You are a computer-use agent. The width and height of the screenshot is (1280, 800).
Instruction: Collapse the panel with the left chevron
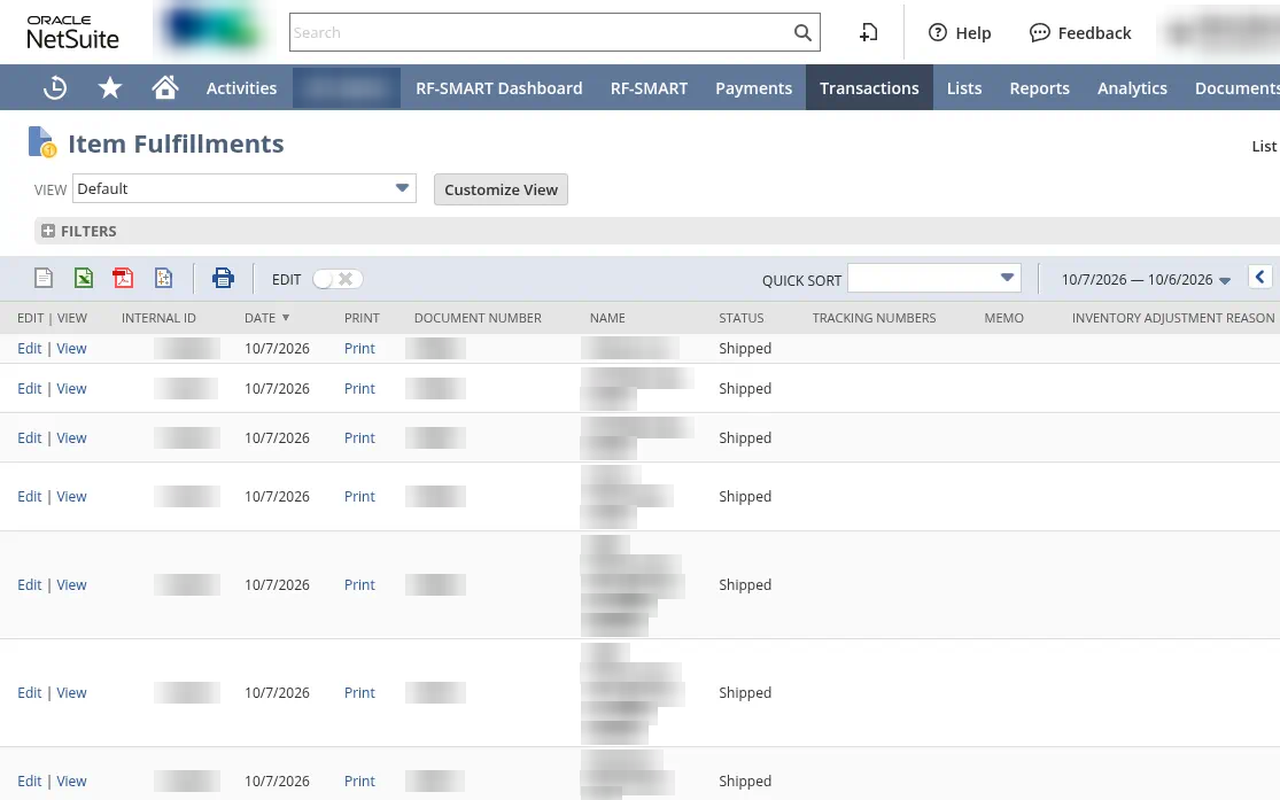[1260, 278]
